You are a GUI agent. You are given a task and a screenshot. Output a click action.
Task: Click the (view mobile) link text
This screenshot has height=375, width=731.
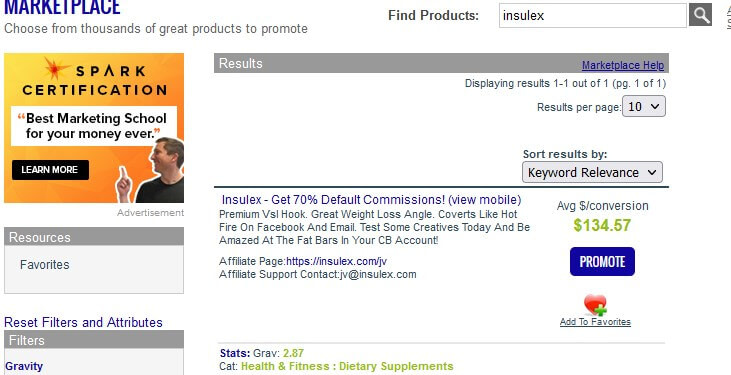coord(485,200)
